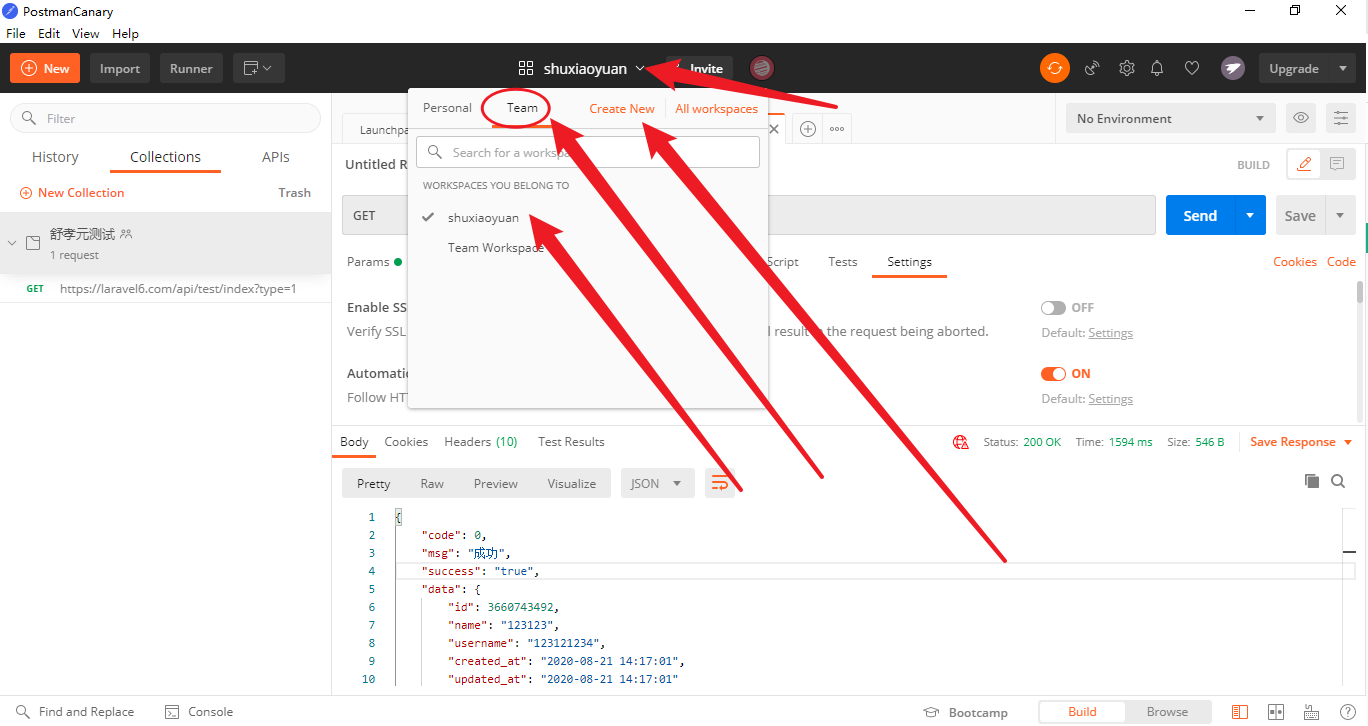Viewport: 1368px width, 726px height.
Task: Open the Upgrade dropdown arrow
Action: [1342, 68]
